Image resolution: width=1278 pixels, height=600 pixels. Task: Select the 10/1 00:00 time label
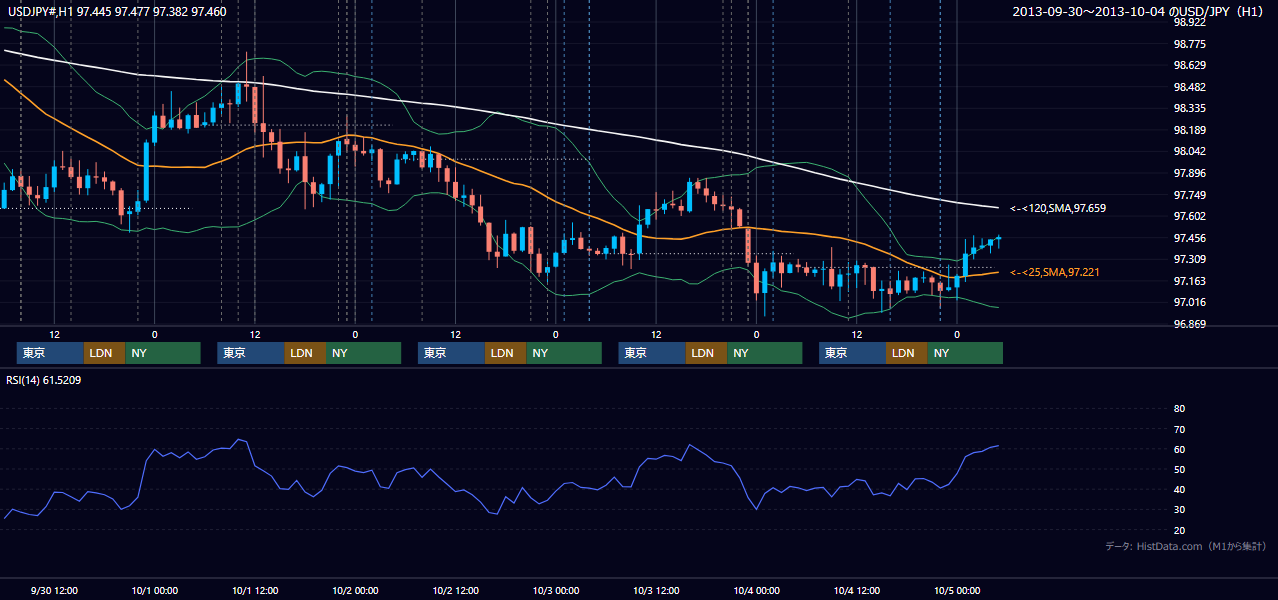click(155, 590)
